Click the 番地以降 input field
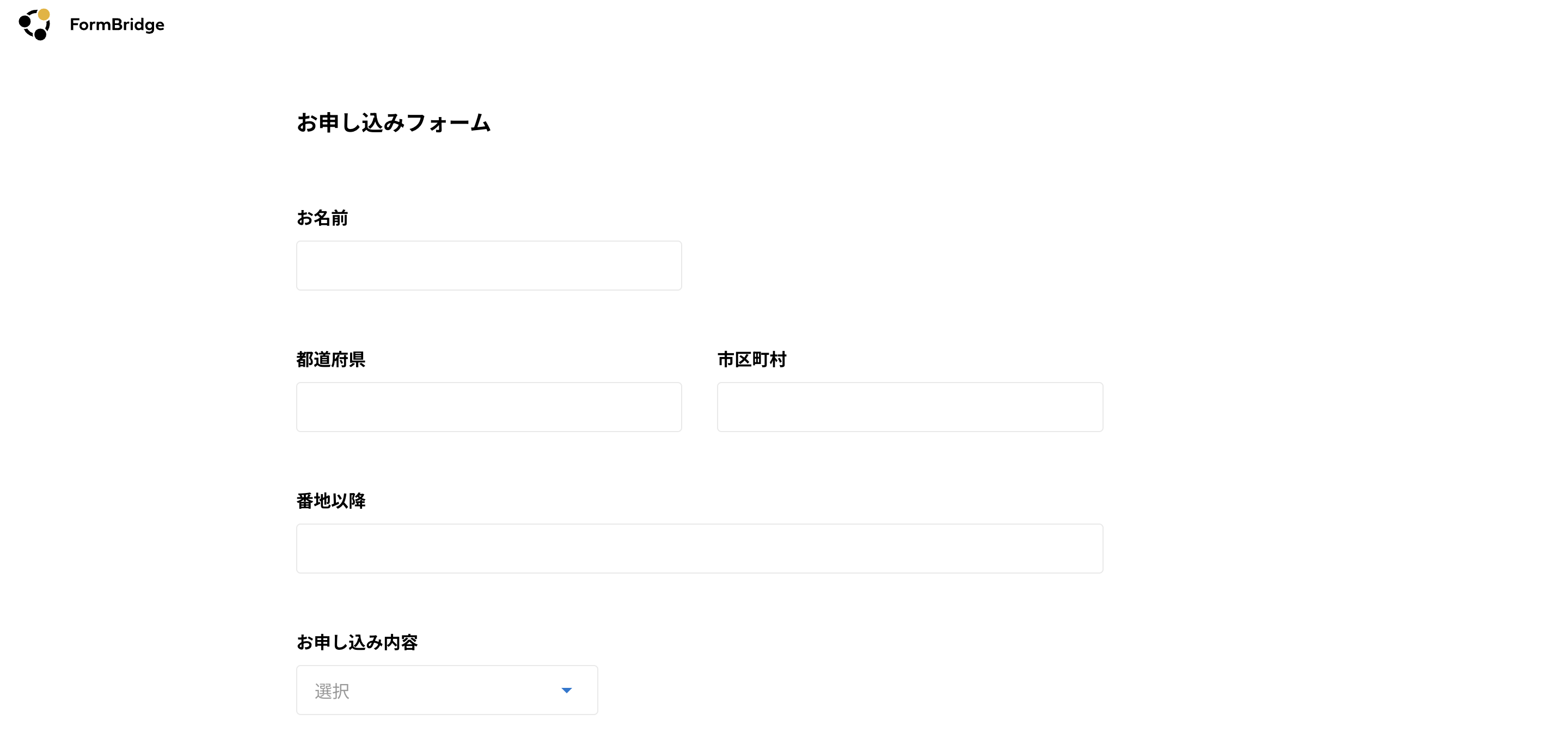The width and height of the screenshot is (1568, 751). pyautogui.click(x=699, y=547)
